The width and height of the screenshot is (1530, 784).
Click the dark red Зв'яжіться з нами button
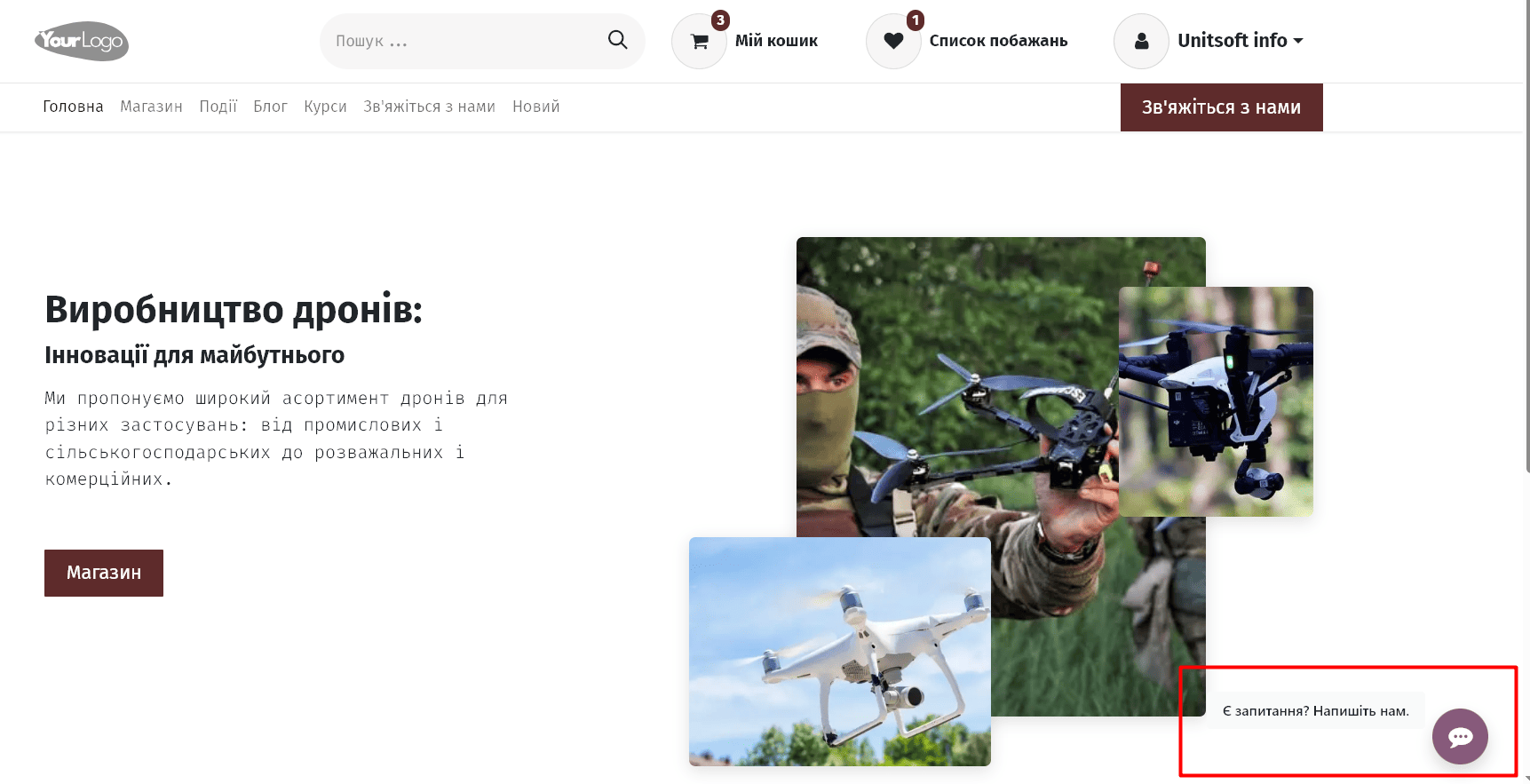[x=1221, y=107]
